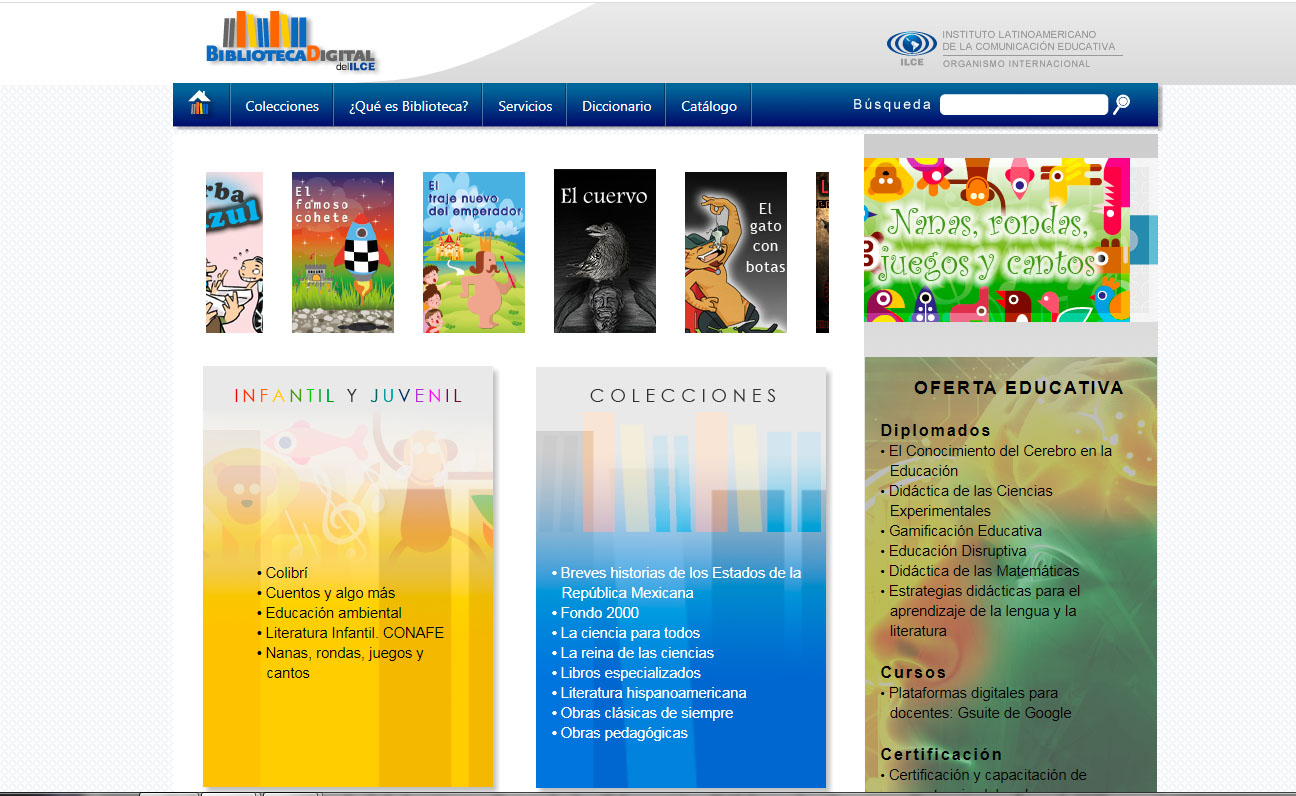This screenshot has width=1296, height=796.
Task: Open the Literatura hispanoamericana link
Action: point(653,693)
